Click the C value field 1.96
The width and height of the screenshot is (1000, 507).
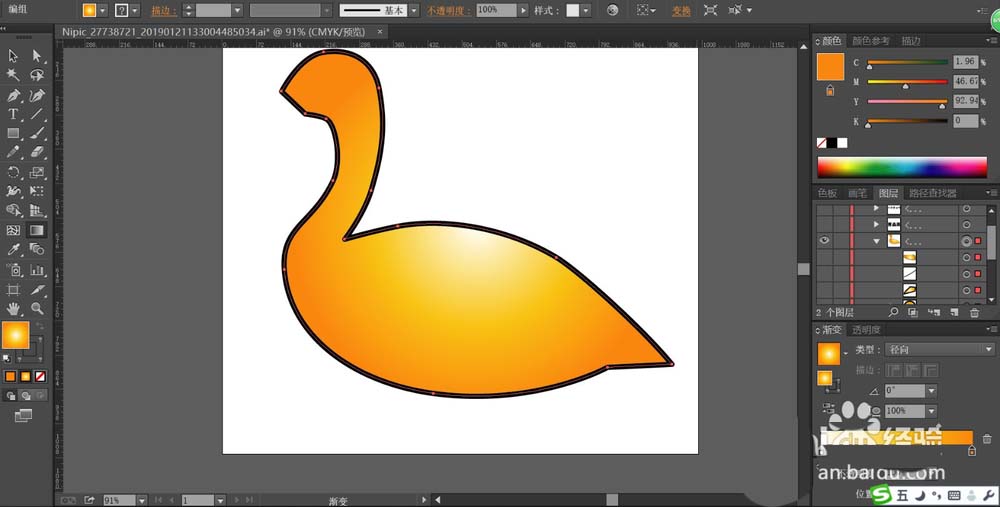pyautogui.click(x=966, y=62)
